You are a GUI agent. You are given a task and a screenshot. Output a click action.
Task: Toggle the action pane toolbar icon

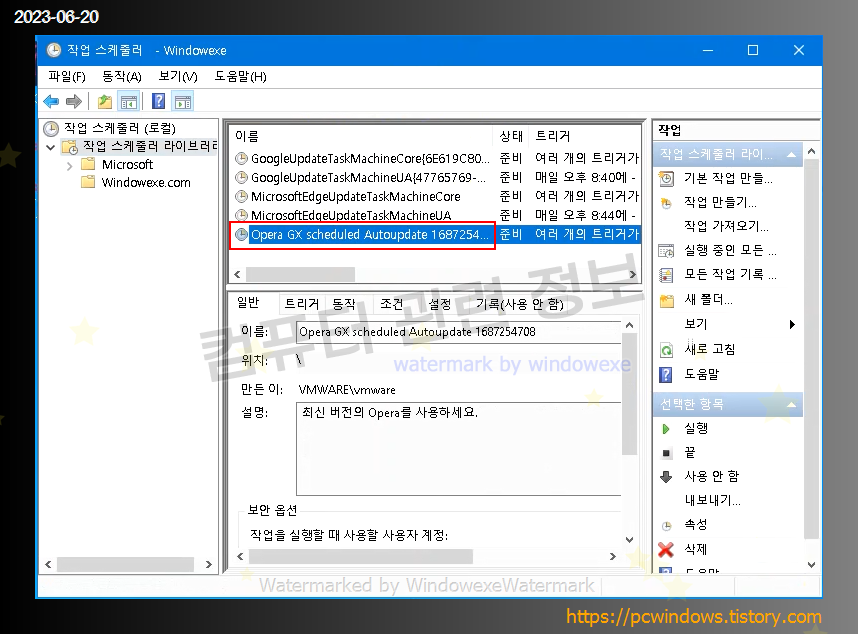point(183,102)
